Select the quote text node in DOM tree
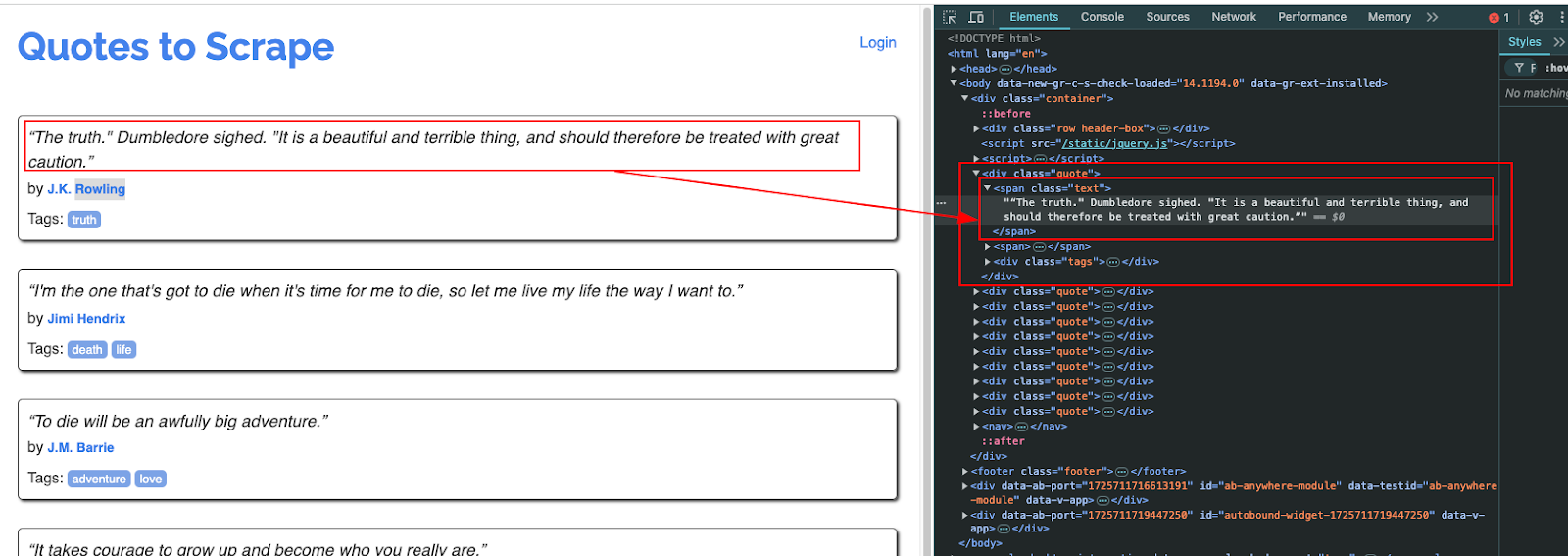Screen dimensions: 1568x556 tap(1235, 210)
